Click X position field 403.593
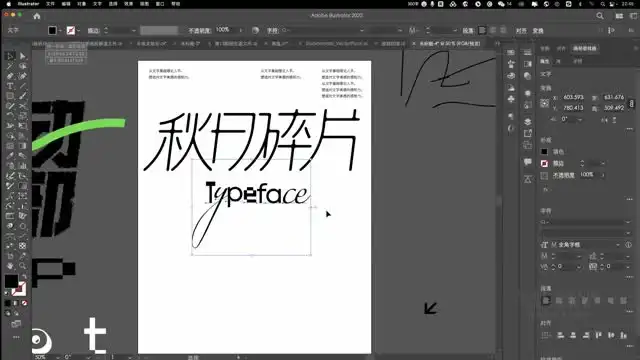Screen dimensions: 640x360 click(x=574, y=97)
